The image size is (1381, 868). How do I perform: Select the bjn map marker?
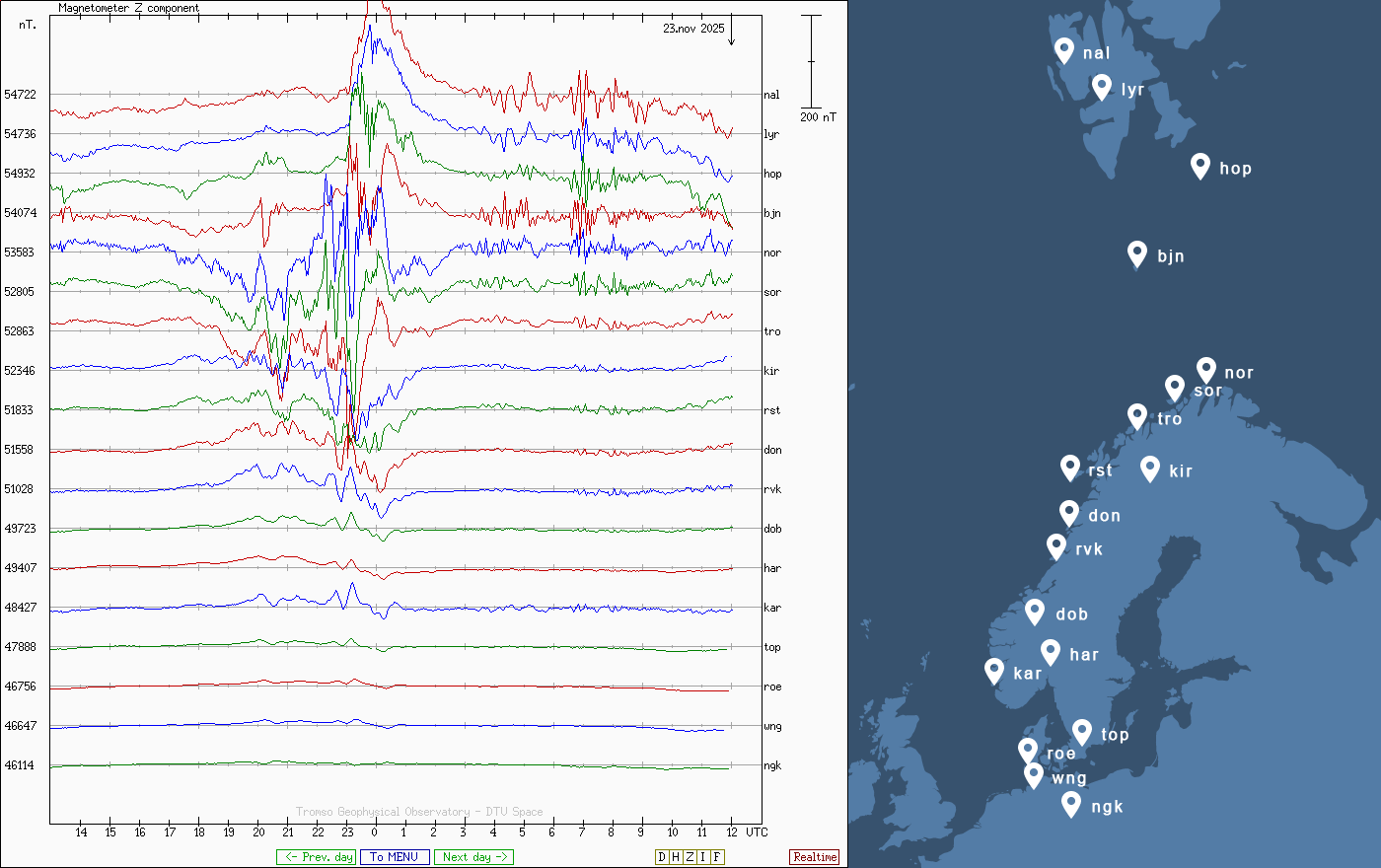pos(1137,253)
